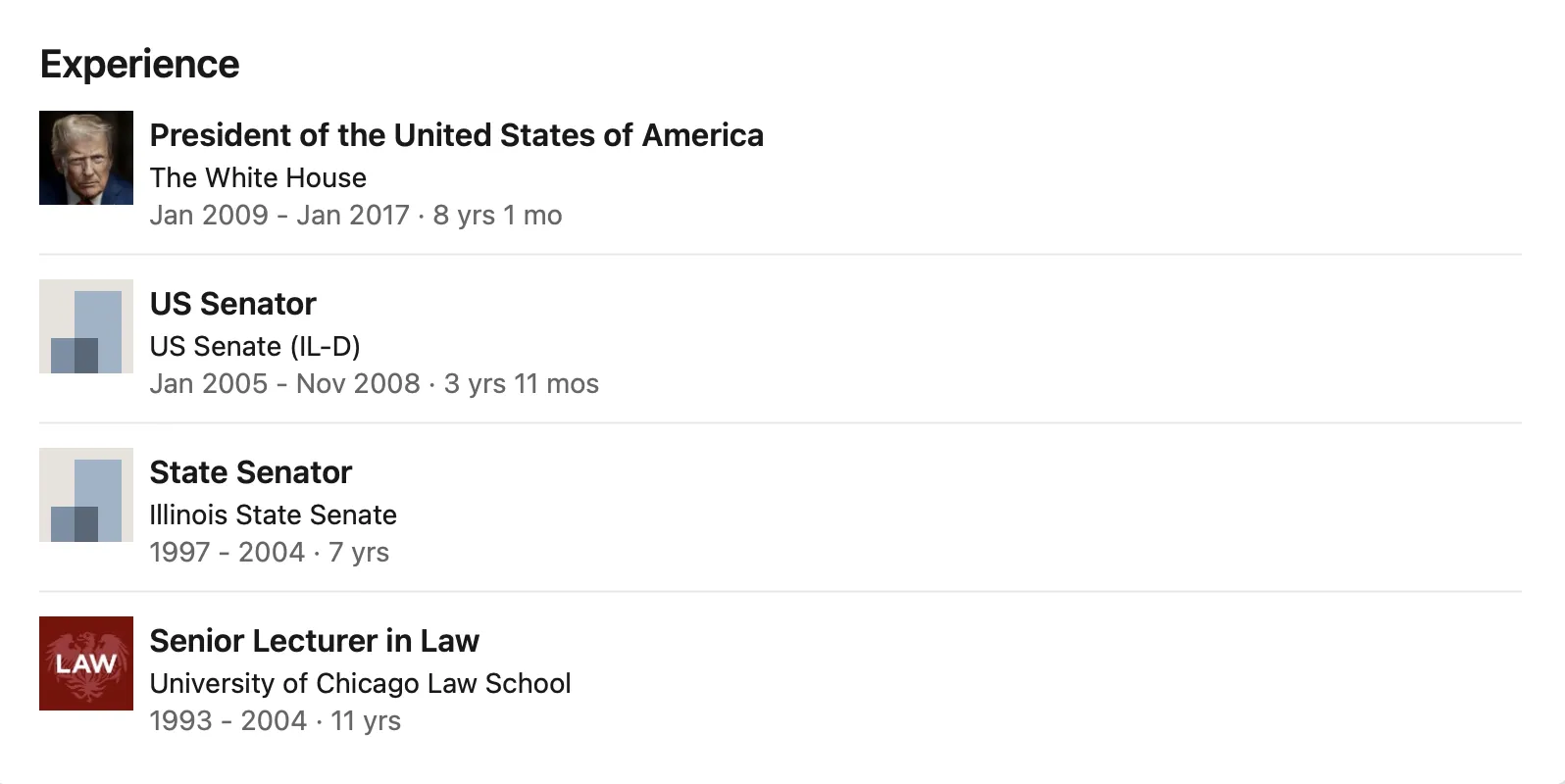The height and width of the screenshot is (784, 1565).
Task: Click the placeholder logo next to State Senator
Action: [86, 495]
